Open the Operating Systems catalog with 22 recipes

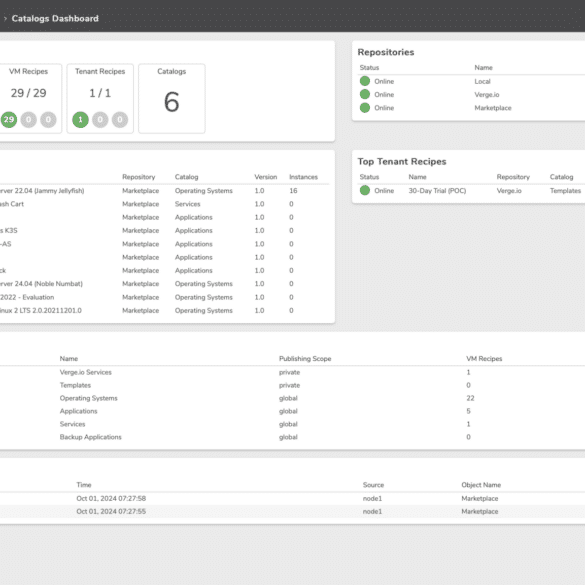[x=88, y=398]
